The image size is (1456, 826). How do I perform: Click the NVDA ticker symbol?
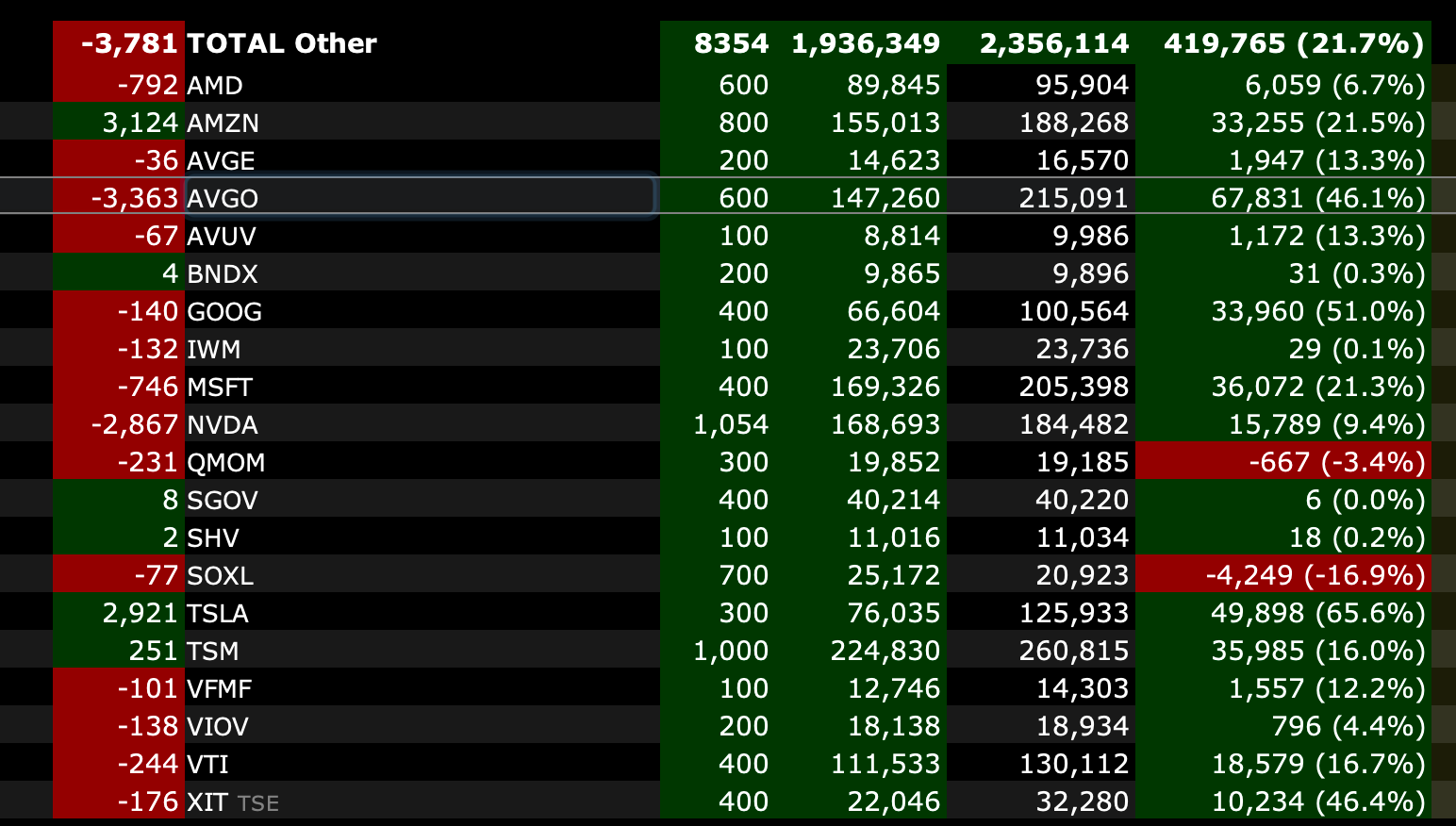(223, 424)
